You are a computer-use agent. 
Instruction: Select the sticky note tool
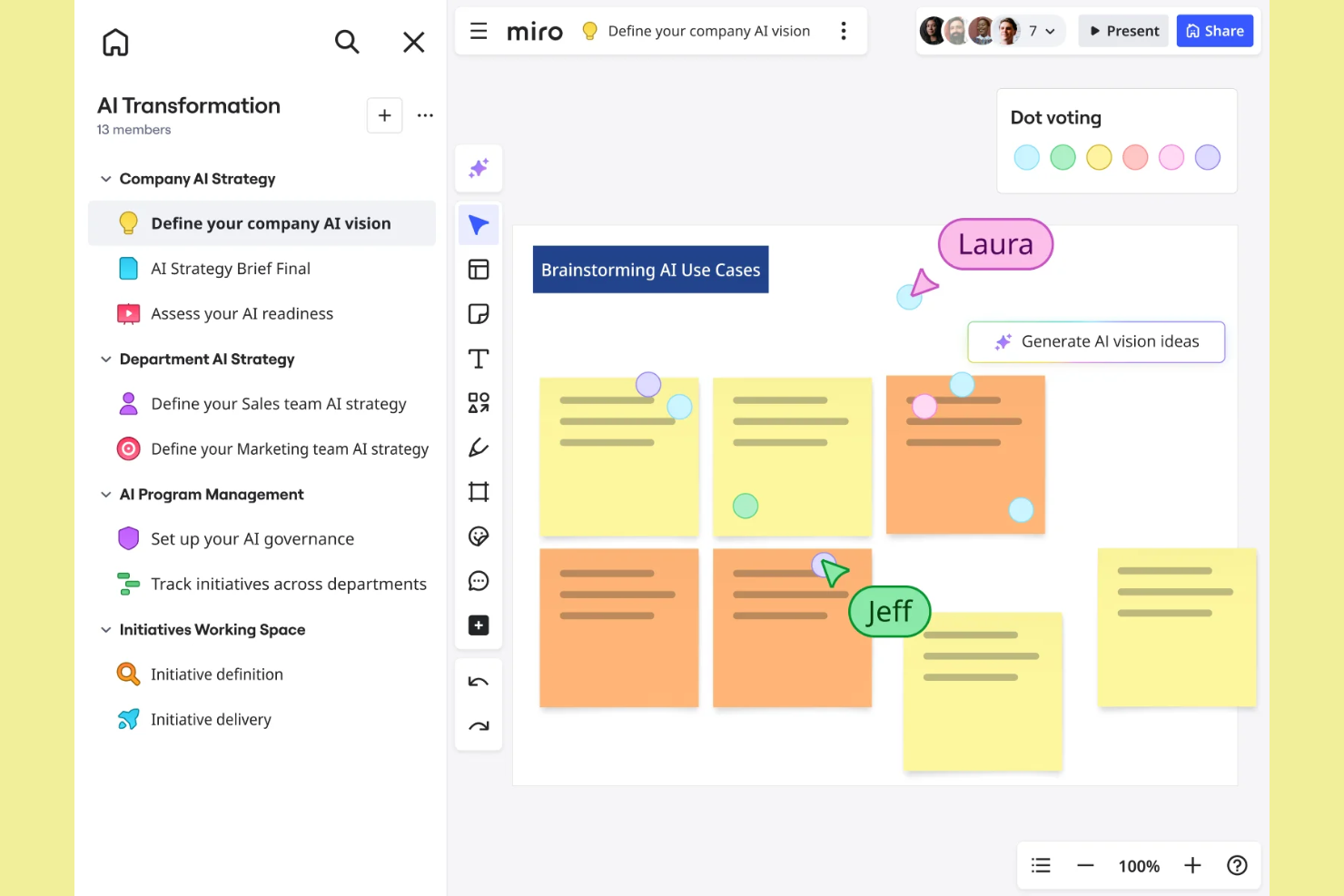[x=479, y=313]
